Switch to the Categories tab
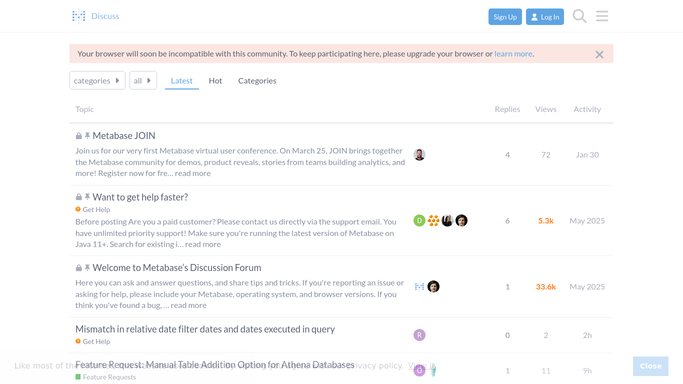The width and height of the screenshot is (683, 384). point(257,81)
